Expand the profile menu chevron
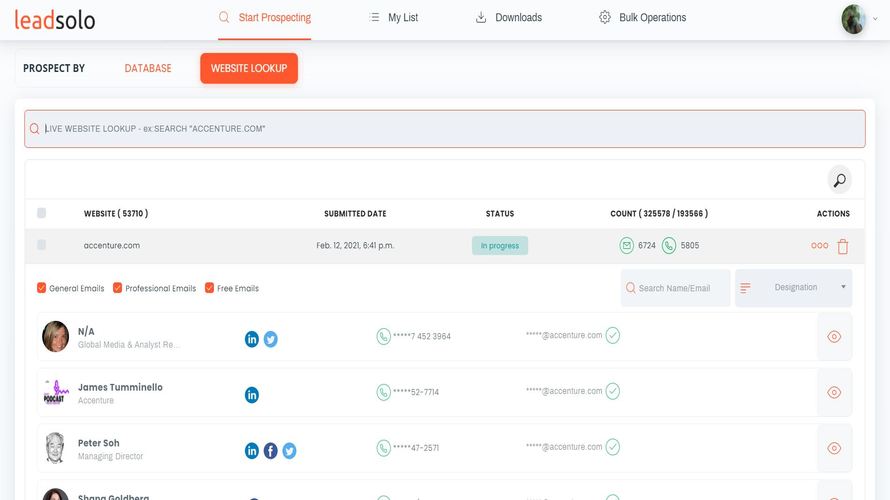The height and width of the screenshot is (500, 890). tap(875, 19)
